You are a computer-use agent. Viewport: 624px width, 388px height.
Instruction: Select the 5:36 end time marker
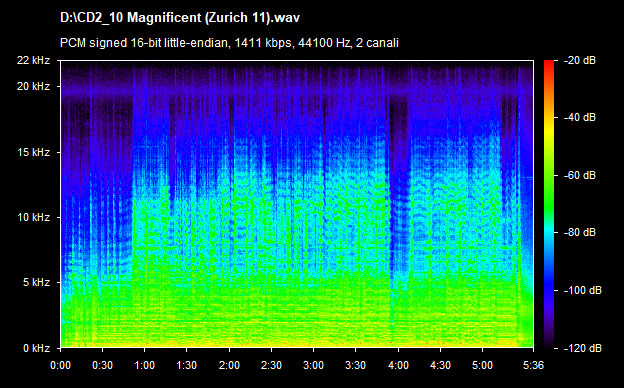[x=533, y=365]
